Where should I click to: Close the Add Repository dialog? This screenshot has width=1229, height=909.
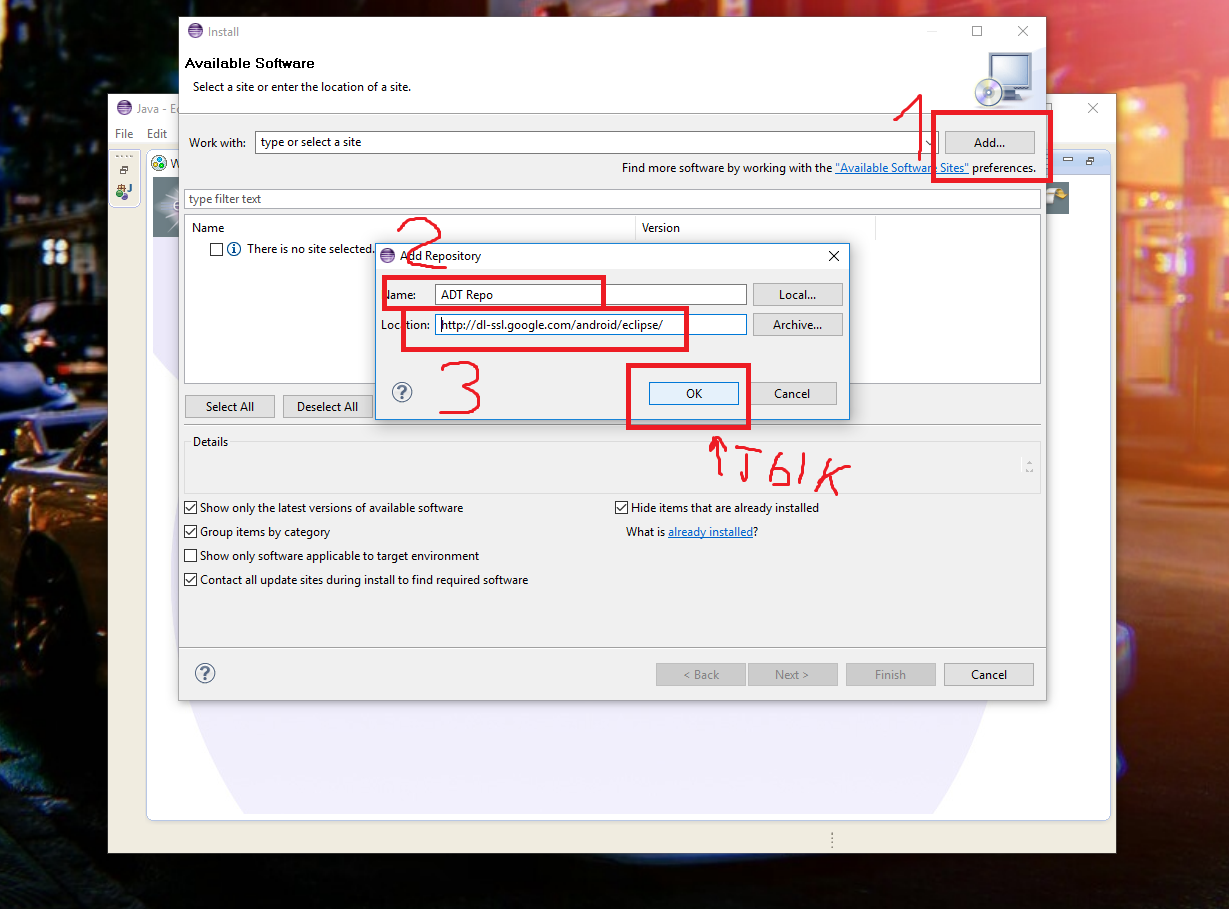(x=834, y=256)
